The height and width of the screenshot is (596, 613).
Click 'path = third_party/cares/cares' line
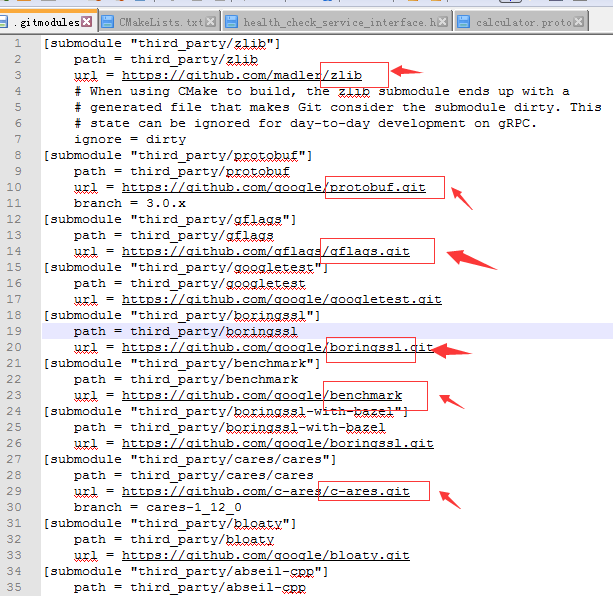point(194,476)
